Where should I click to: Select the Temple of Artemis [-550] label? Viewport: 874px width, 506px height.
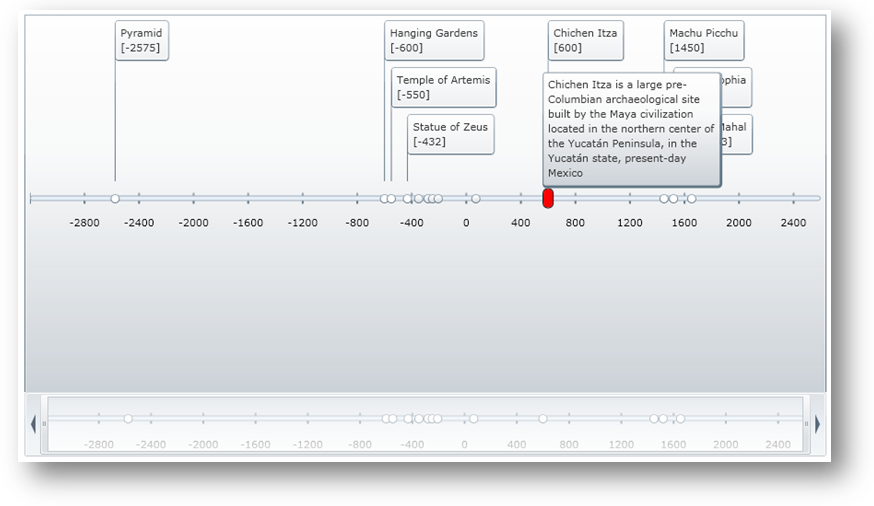tap(443, 88)
